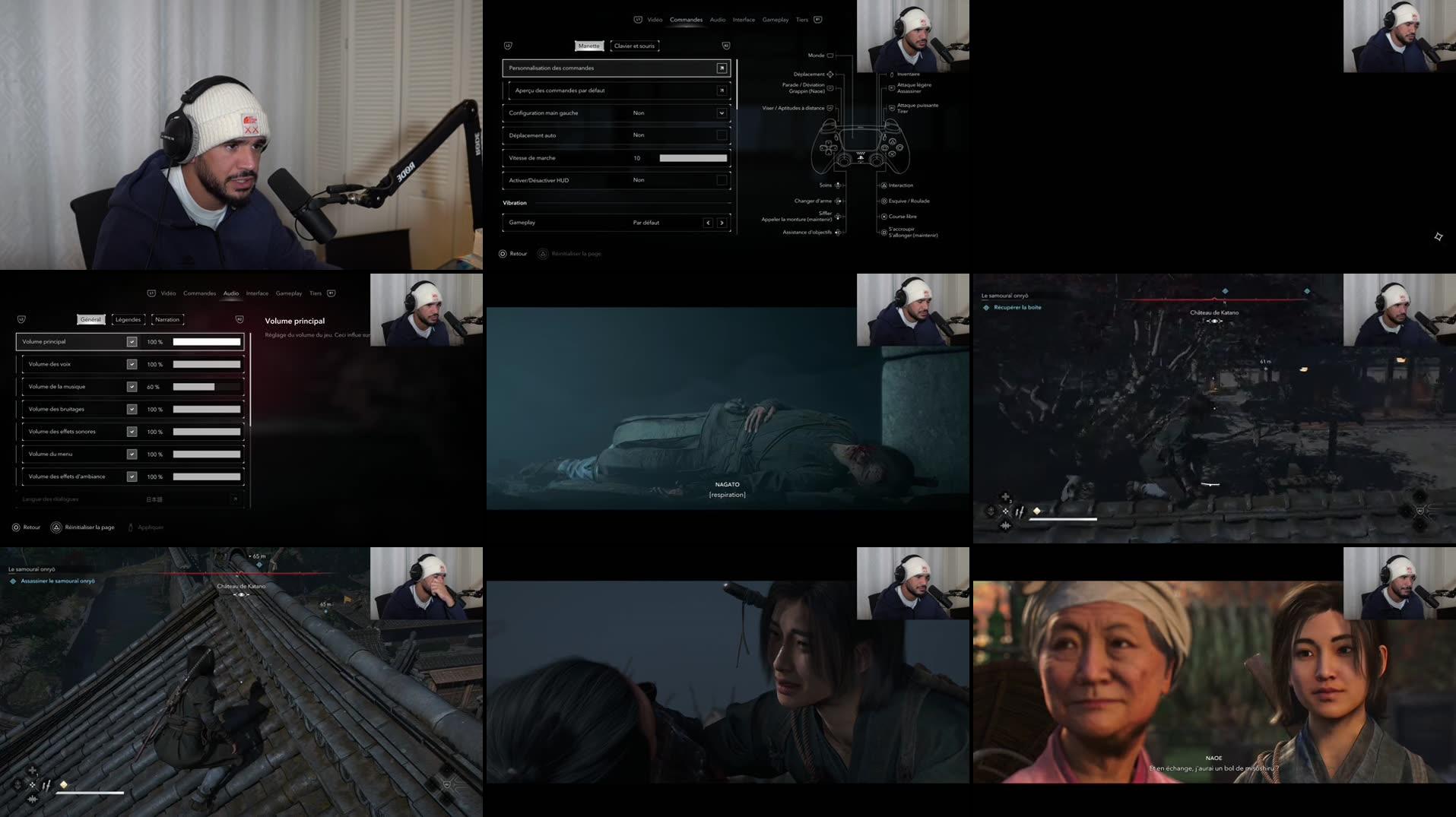Open the Personnalisation des commandes row
Screen dimensions: 1456x817
617,68
